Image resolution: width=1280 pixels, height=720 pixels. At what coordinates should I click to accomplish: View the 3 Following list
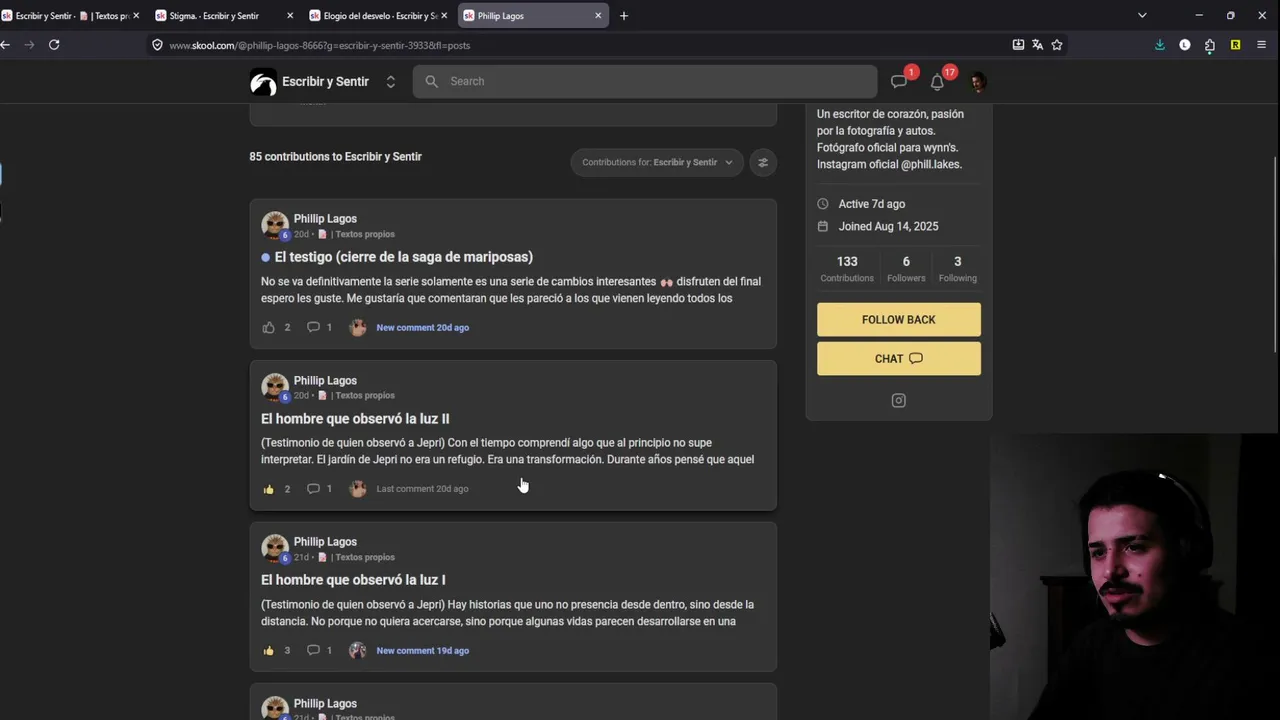[x=958, y=268]
